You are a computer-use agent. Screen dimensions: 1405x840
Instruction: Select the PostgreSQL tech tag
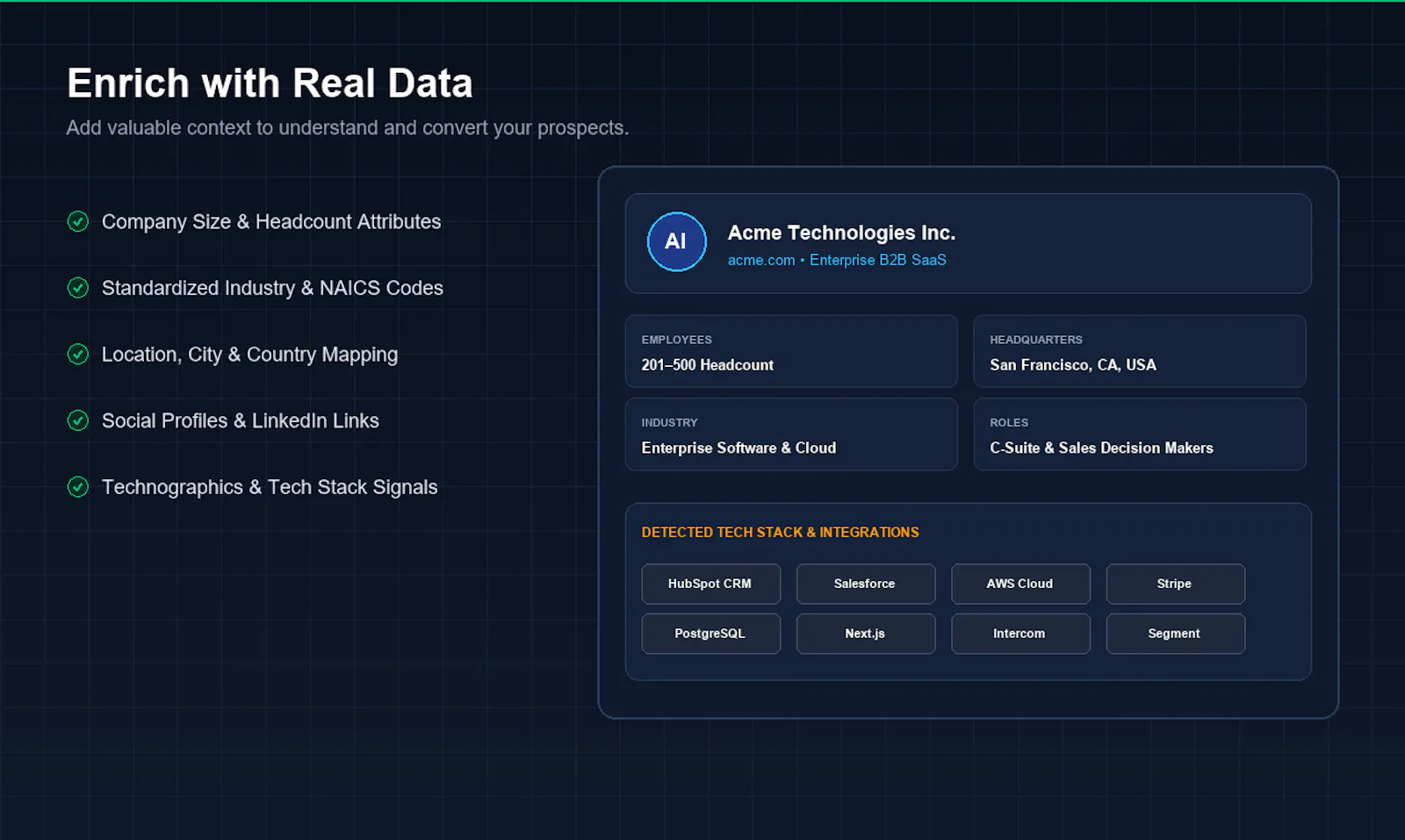(x=710, y=634)
